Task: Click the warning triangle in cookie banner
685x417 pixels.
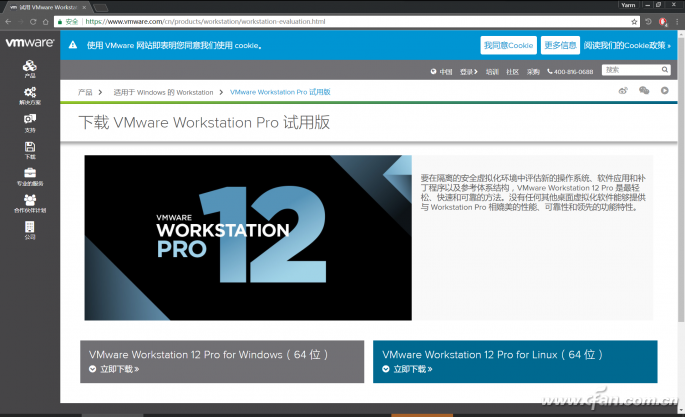Action: [x=73, y=45]
